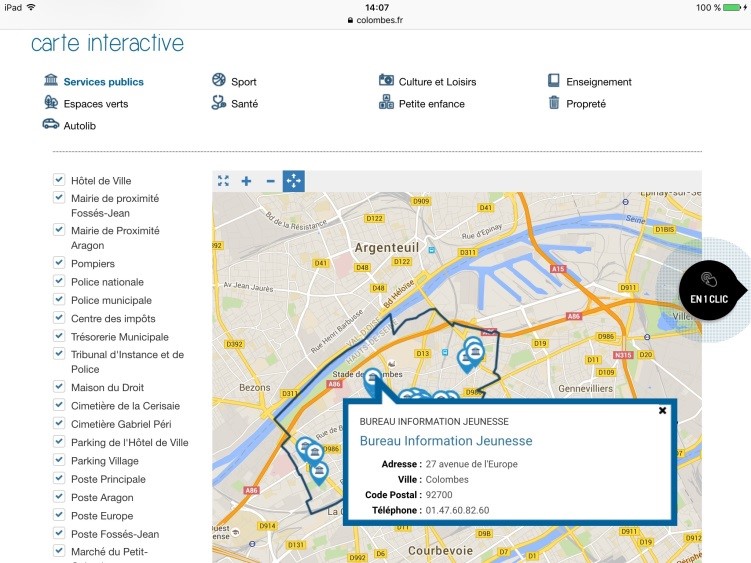
Task: Toggle the Police nationale checkbox
Action: [59, 281]
